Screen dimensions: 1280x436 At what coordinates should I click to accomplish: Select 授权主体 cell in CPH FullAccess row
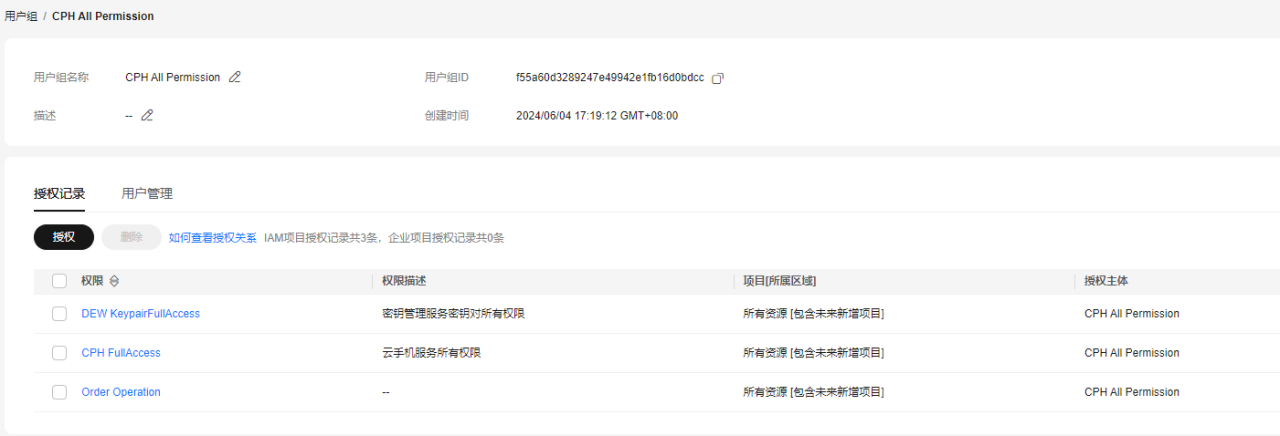pos(1132,353)
